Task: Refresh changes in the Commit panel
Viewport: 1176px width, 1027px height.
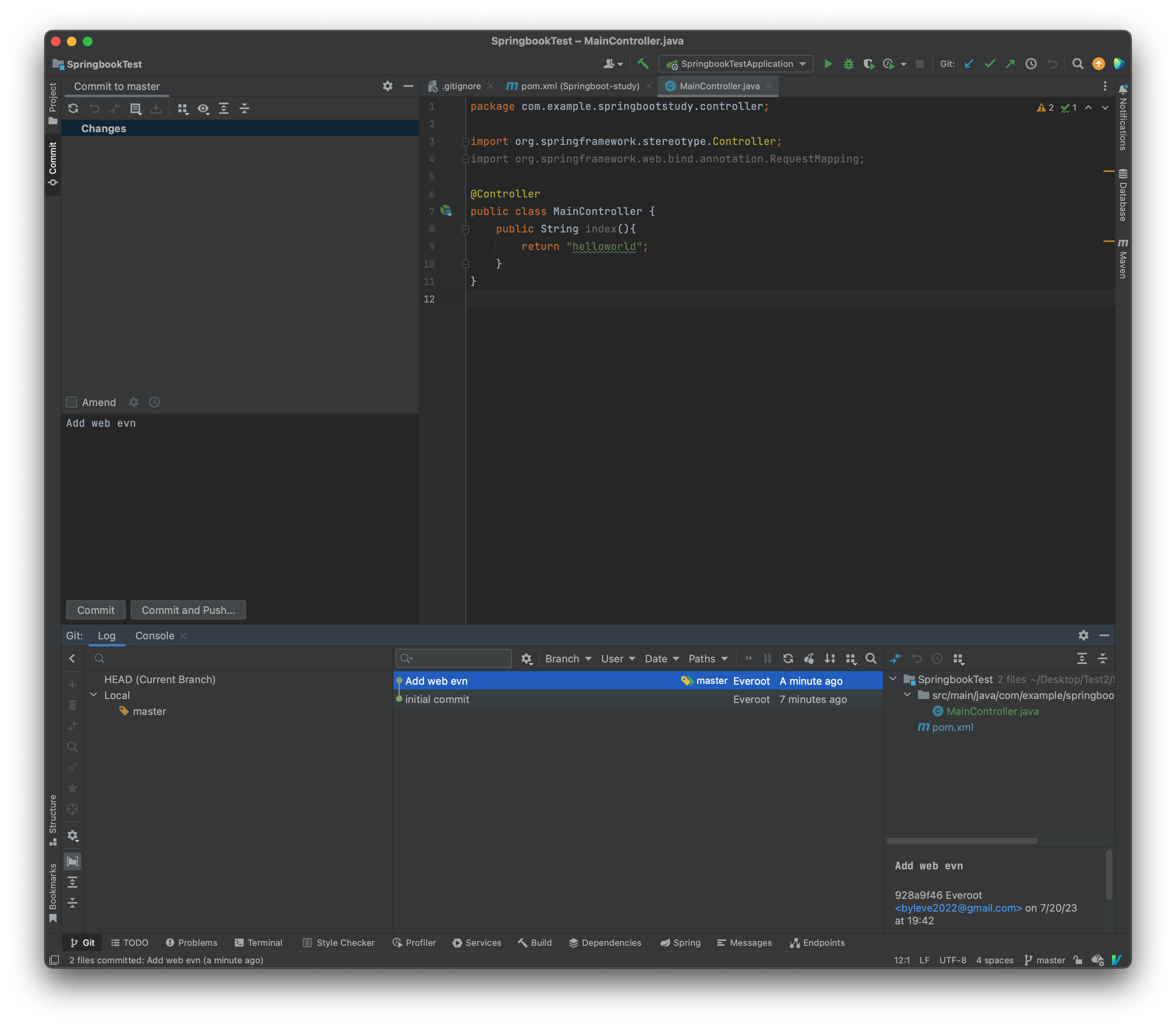Action: (73, 108)
